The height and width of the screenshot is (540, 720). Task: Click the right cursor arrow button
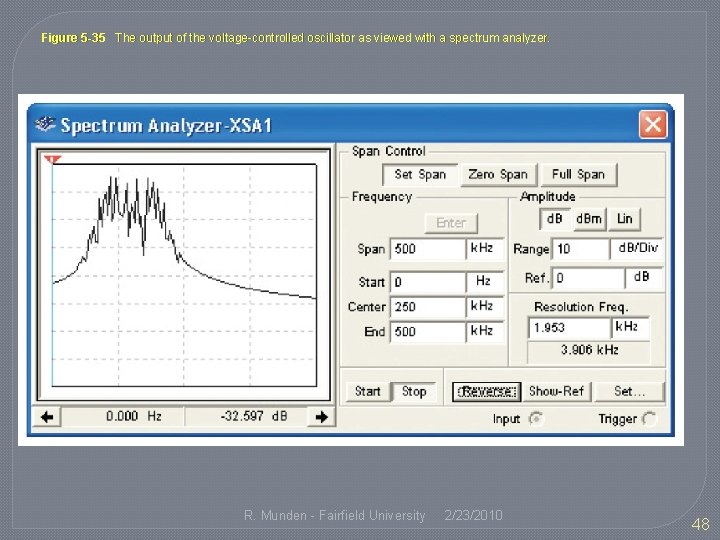point(321,417)
